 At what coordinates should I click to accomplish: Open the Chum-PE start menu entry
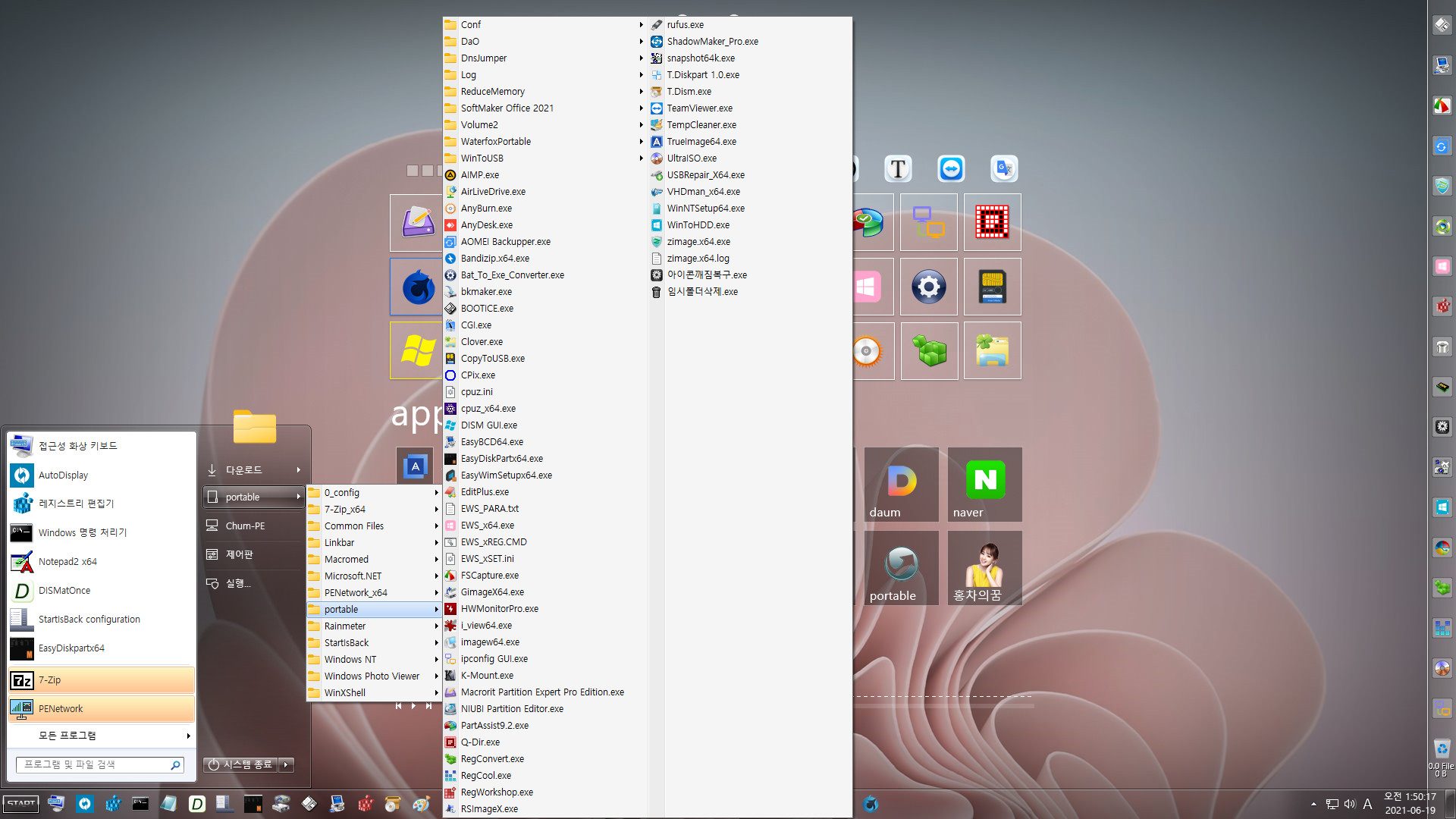pos(254,526)
